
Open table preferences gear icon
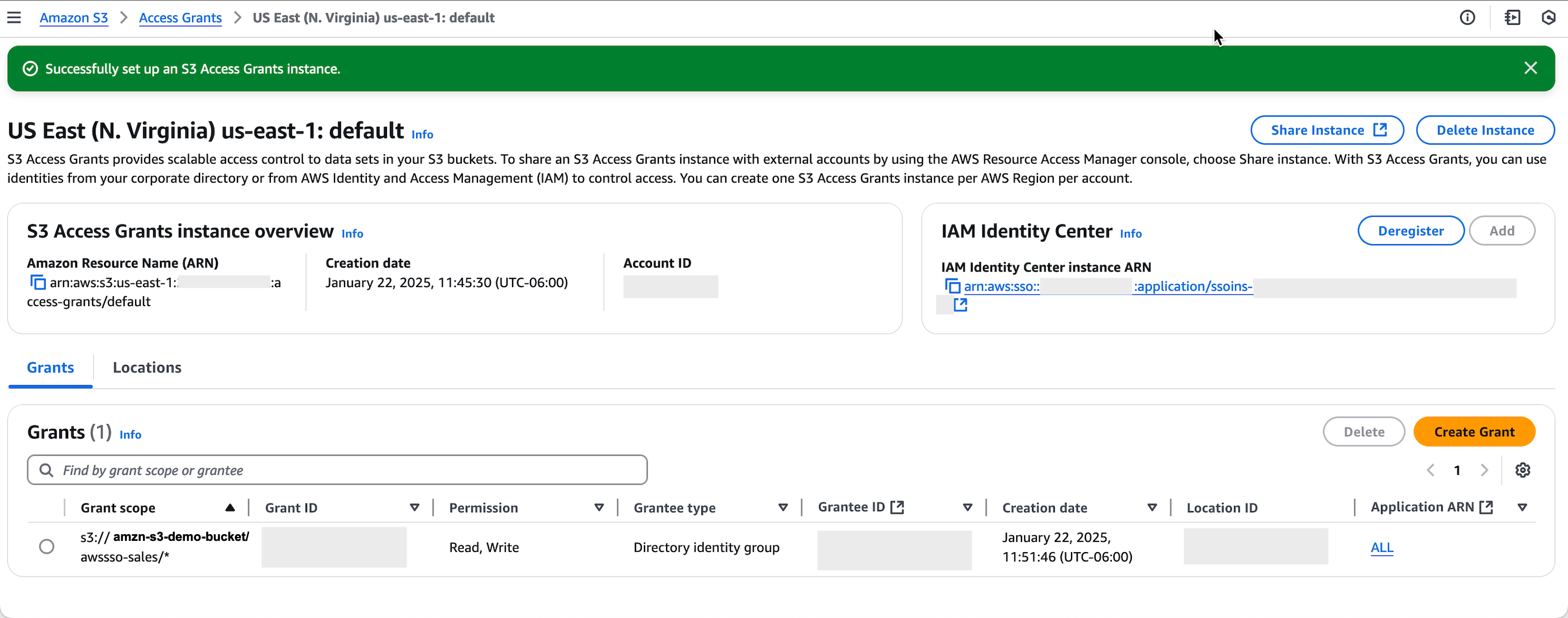pyautogui.click(x=1522, y=470)
